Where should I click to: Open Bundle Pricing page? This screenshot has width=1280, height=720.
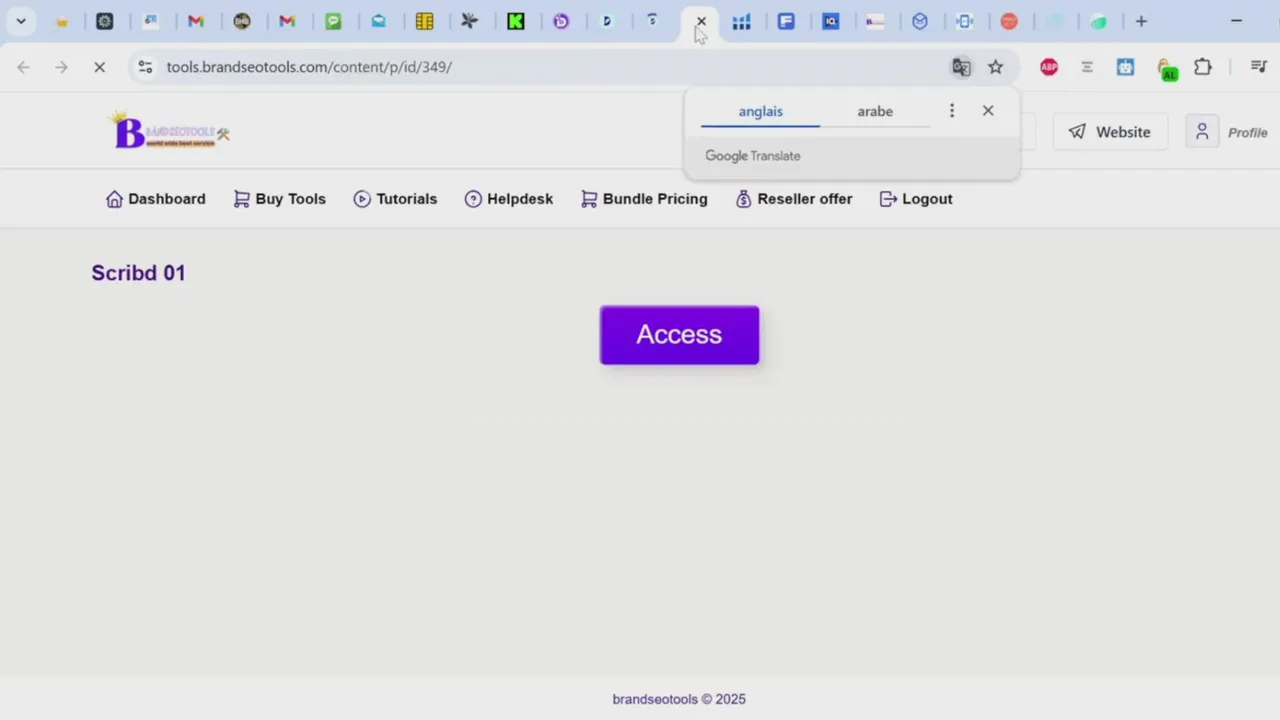(x=644, y=199)
